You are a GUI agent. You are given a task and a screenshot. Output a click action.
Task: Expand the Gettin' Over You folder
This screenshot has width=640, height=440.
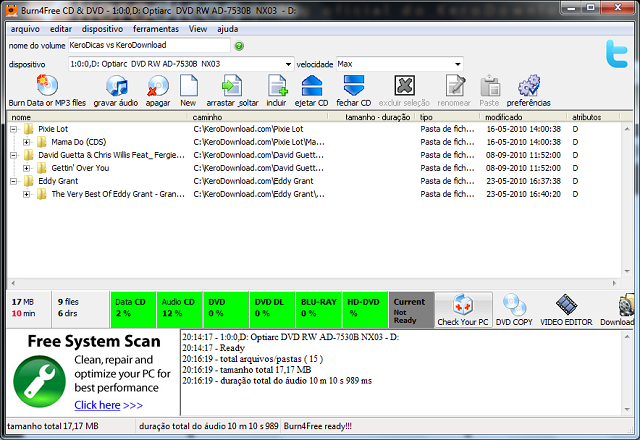[27, 168]
